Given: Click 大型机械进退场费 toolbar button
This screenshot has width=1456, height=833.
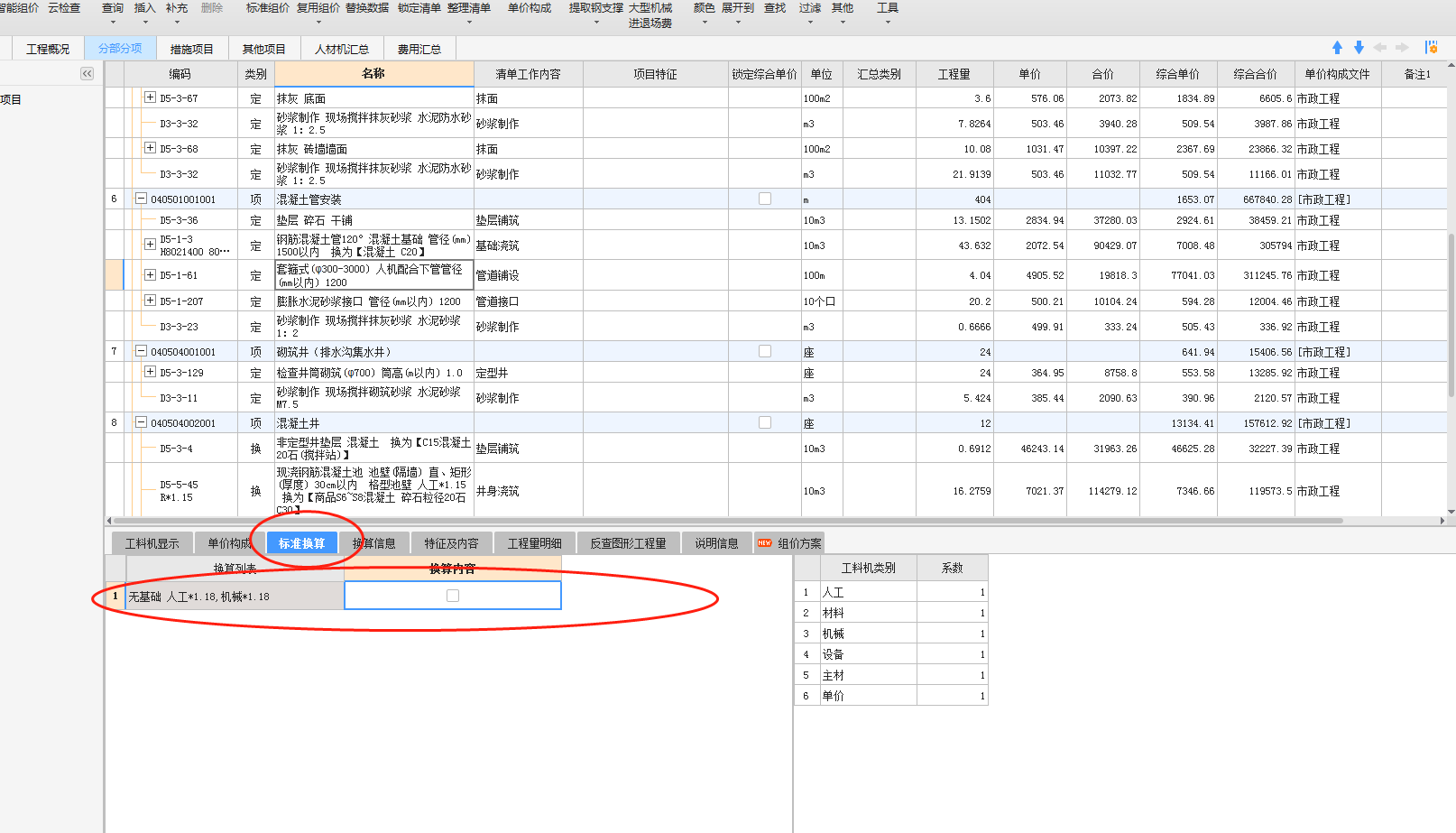Looking at the screenshot, I should click(650, 15).
